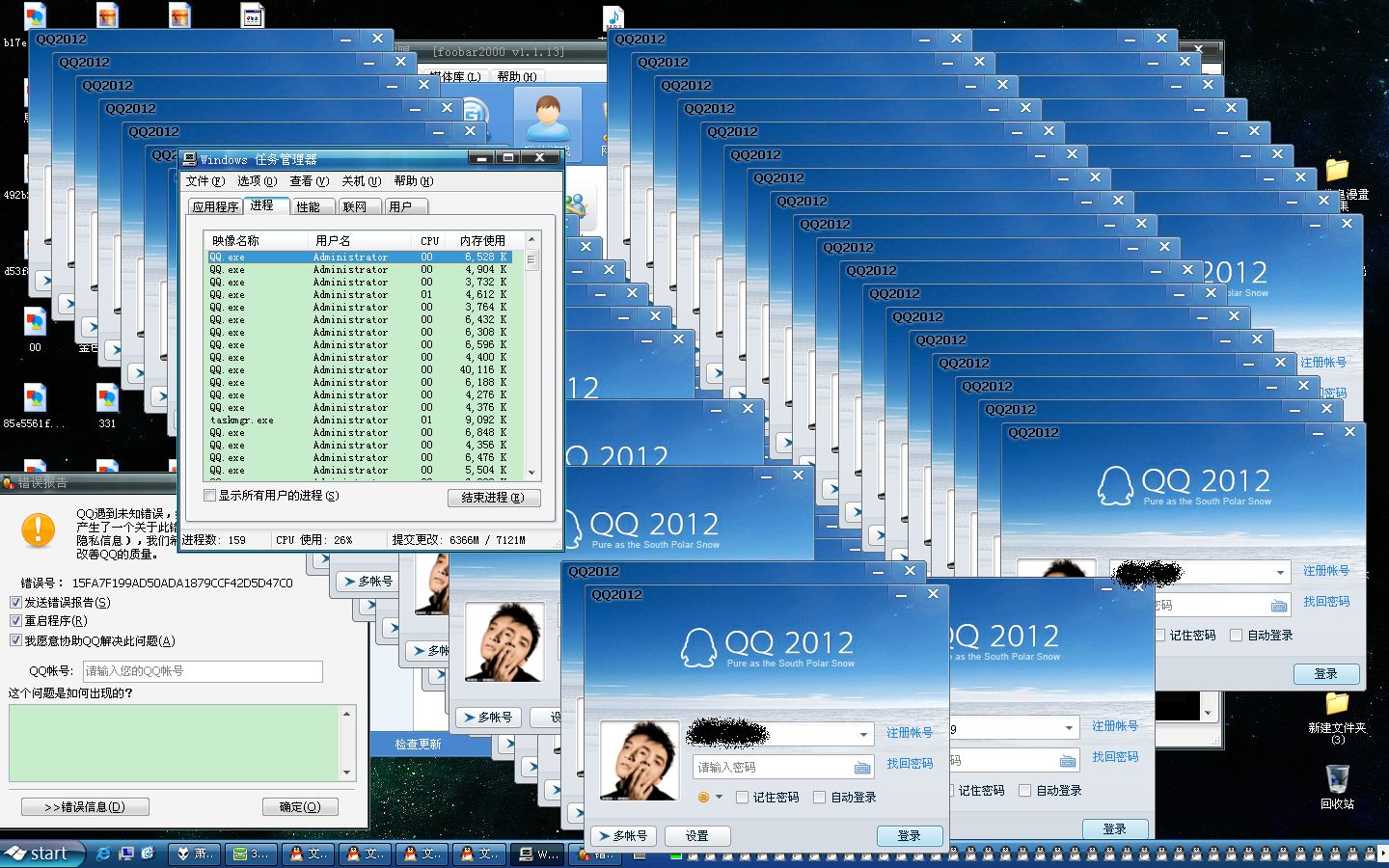Viewport: 1389px width, 868px height.
Task: Expand account dropdown in front QQ login window
Action: [863, 735]
